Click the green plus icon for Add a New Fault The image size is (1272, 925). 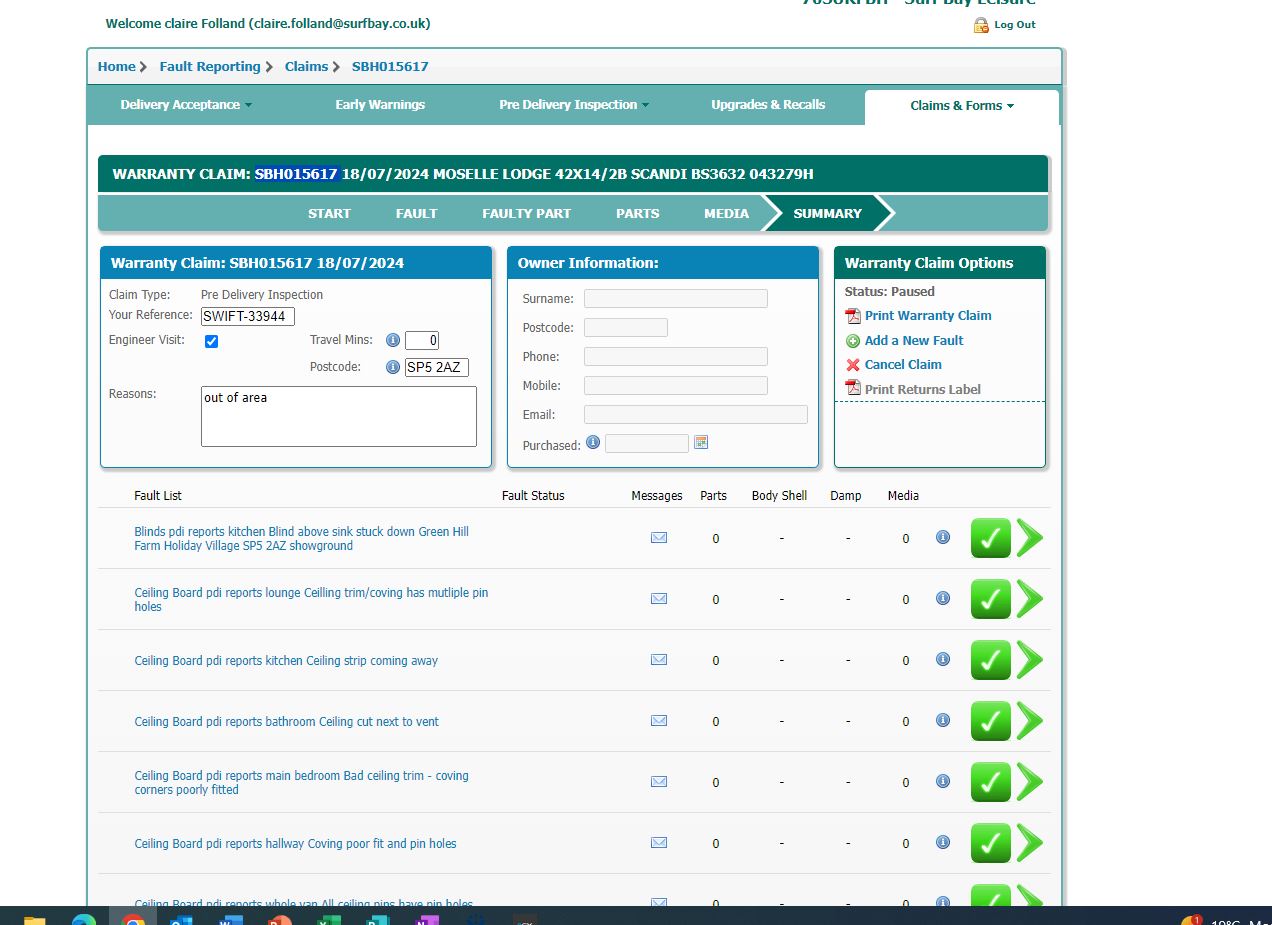(853, 341)
